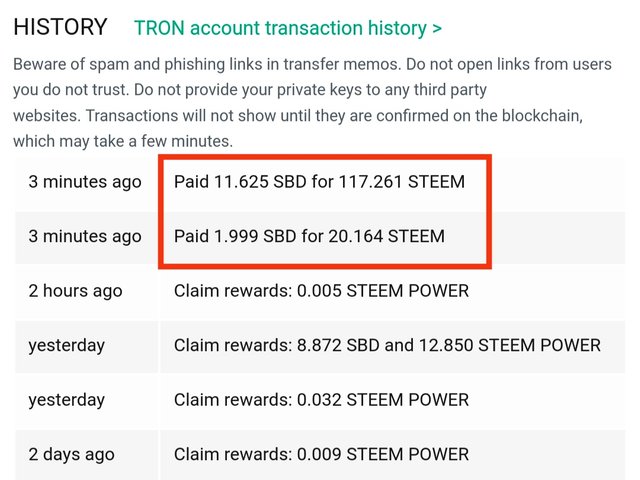Click the Claim rewards 0.032 STEEM POWER row
This screenshot has width=640, height=480.
pos(321,400)
